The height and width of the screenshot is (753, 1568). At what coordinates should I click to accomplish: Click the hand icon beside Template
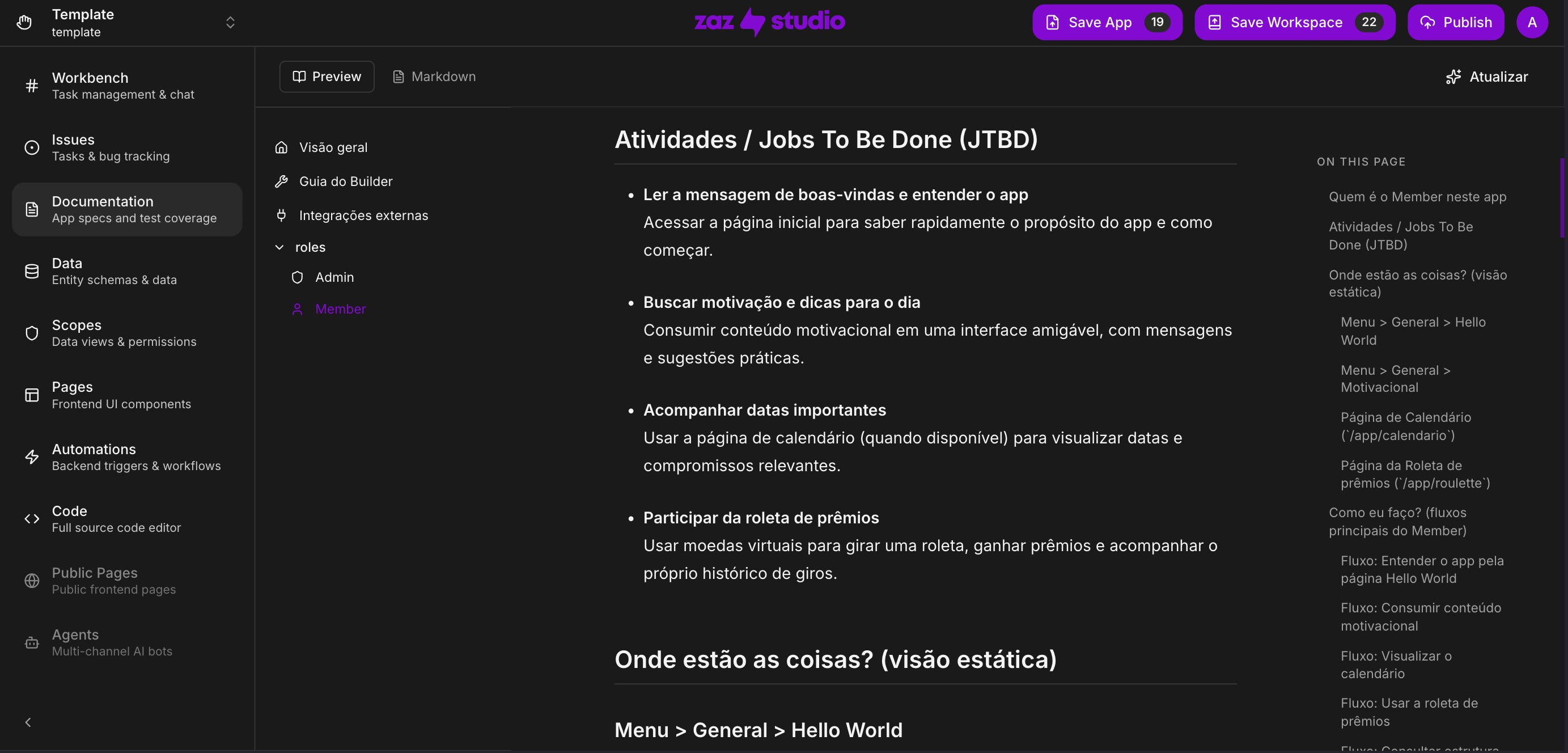coord(24,23)
